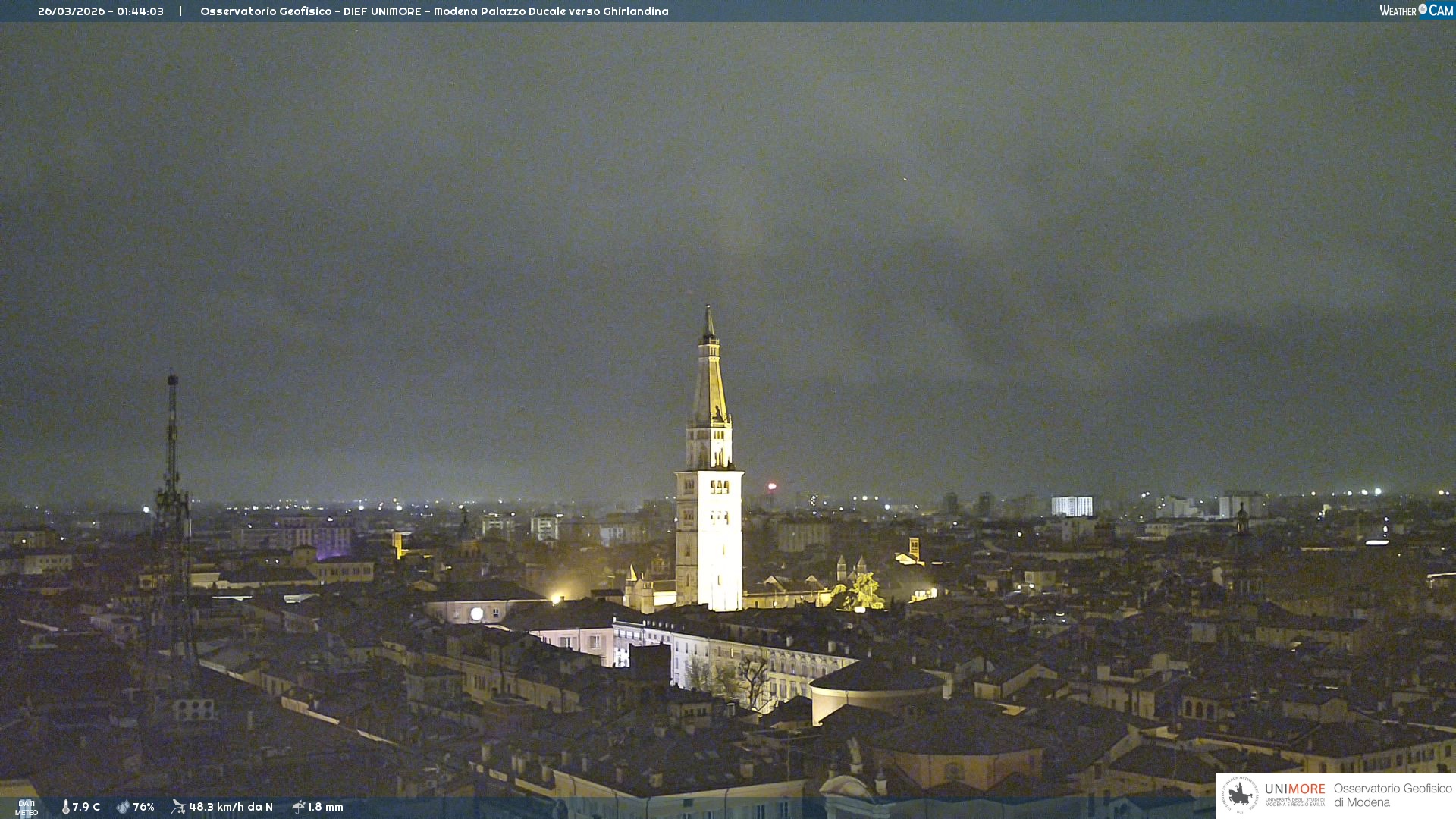Screen dimensions: 1456x819
Task: Click the umbrella rainfall icon
Action: [x=298, y=807]
